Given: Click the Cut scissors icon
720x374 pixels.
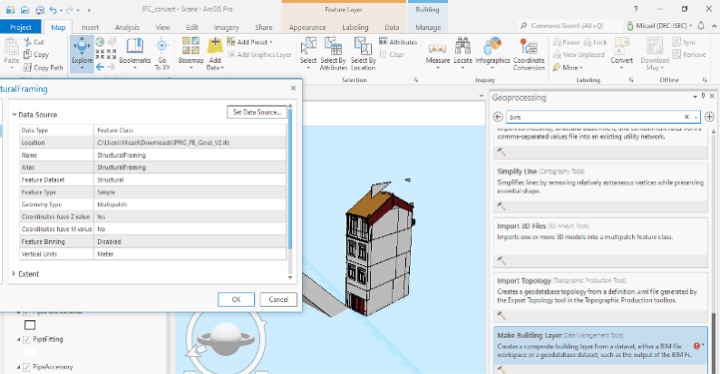Looking at the screenshot, I should pos(28,42).
